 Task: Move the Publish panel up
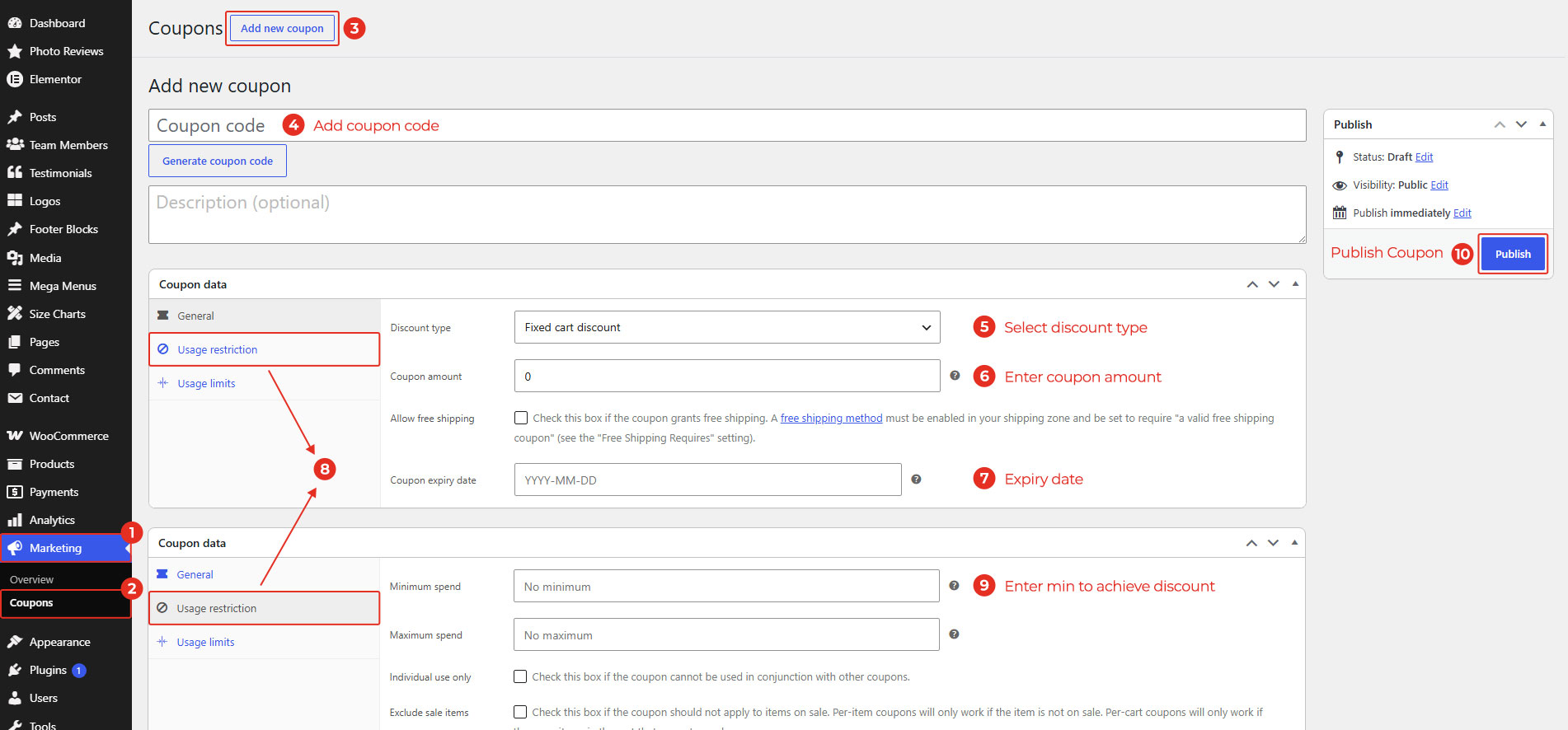tap(1500, 124)
